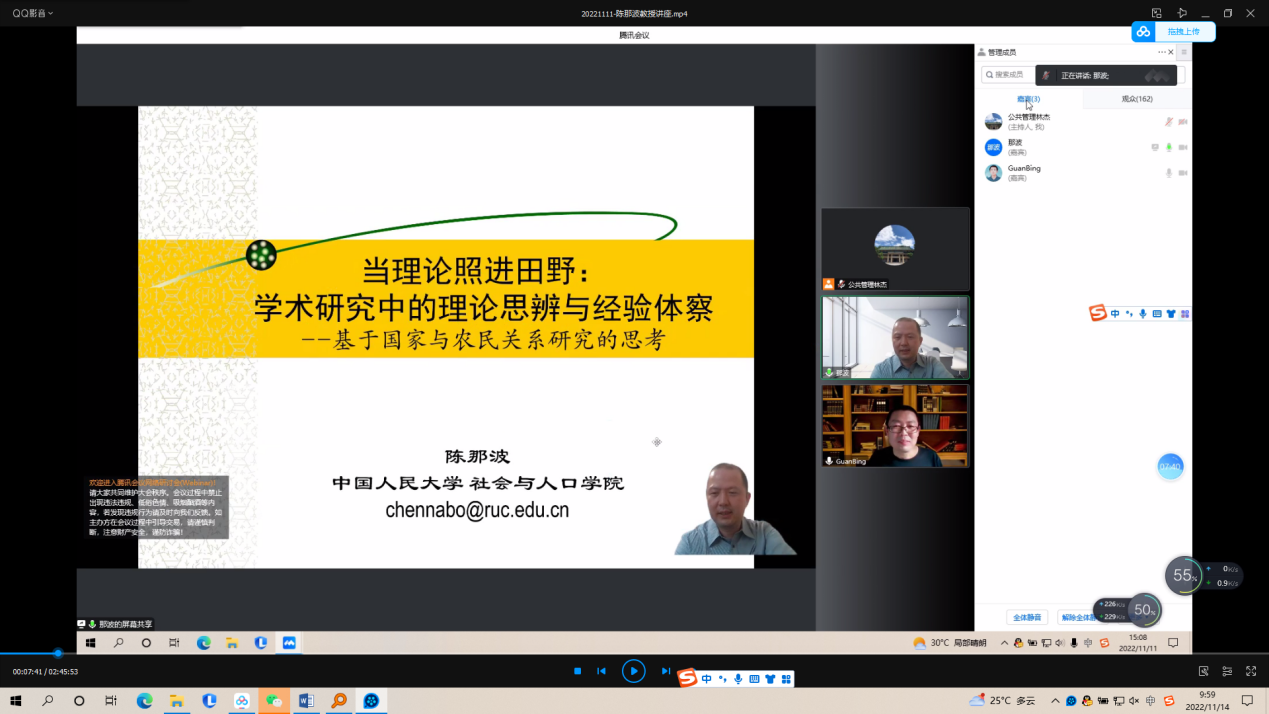Select the 嘉宾(3) tab in members panel
1269x714 pixels.
click(x=1028, y=99)
